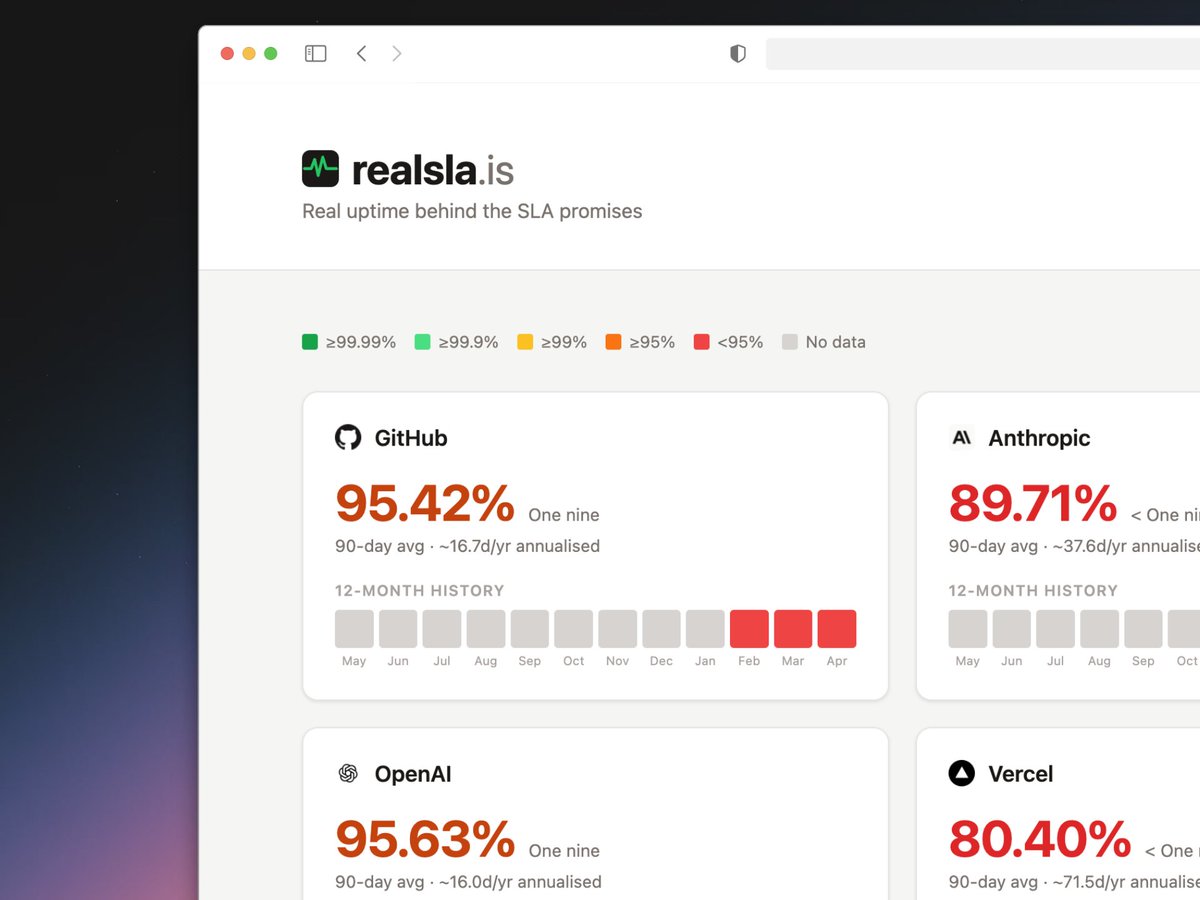Click the red <95% legend swatch
Screen dimensions: 1200x900
[x=701, y=342]
